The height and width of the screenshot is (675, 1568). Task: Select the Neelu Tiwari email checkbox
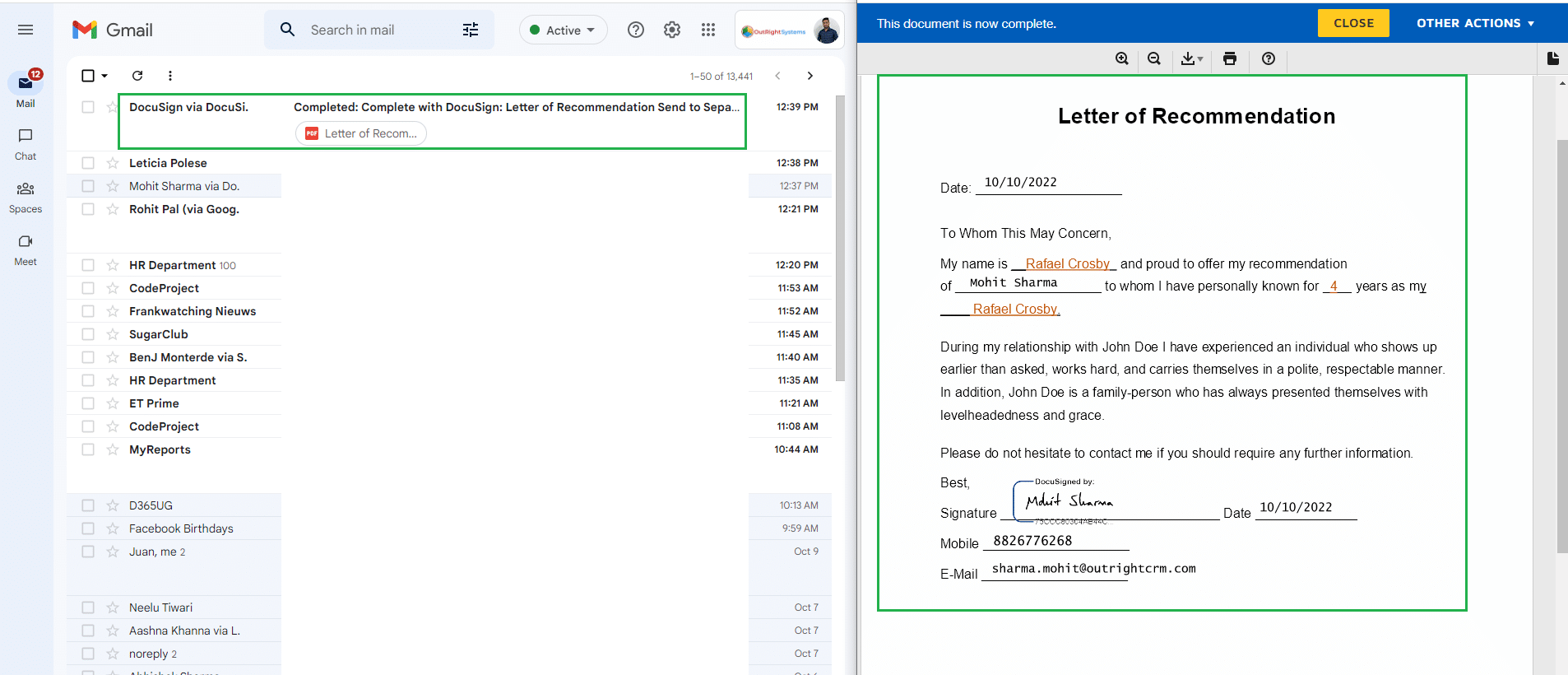point(88,607)
